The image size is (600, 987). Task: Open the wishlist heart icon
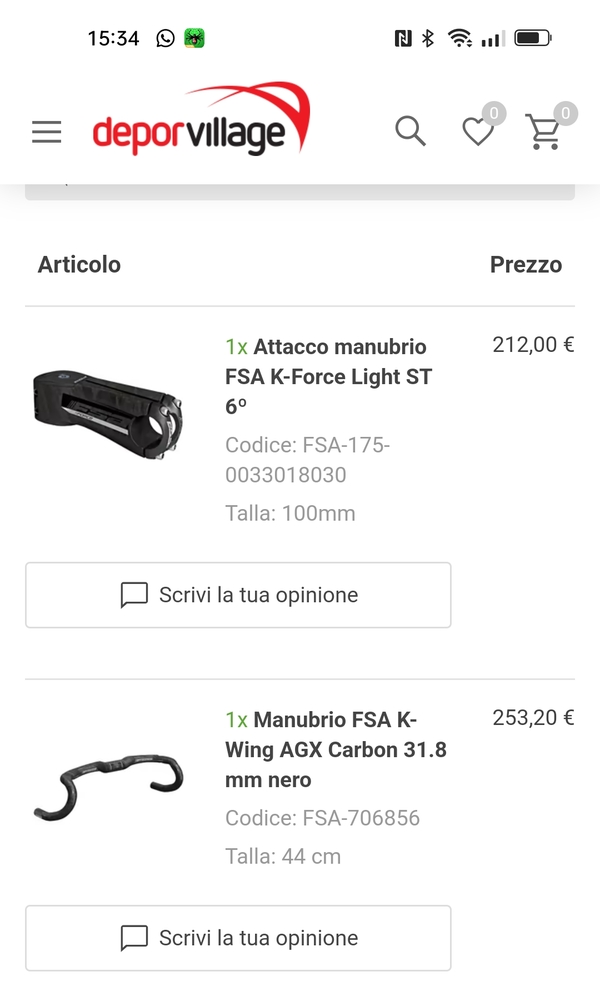(x=478, y=132)
